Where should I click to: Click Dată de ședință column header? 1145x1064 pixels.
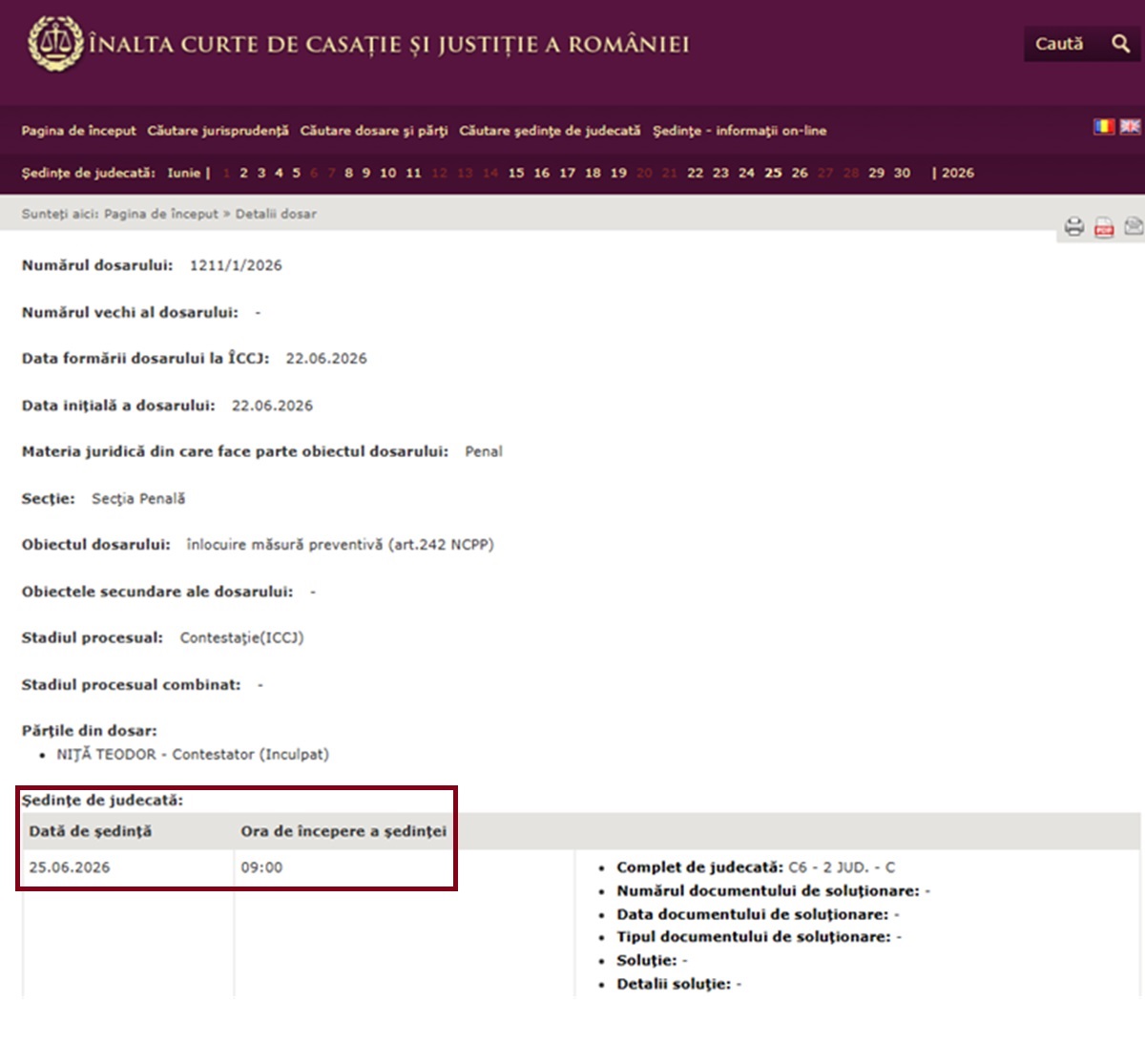(x=90, y=831)
